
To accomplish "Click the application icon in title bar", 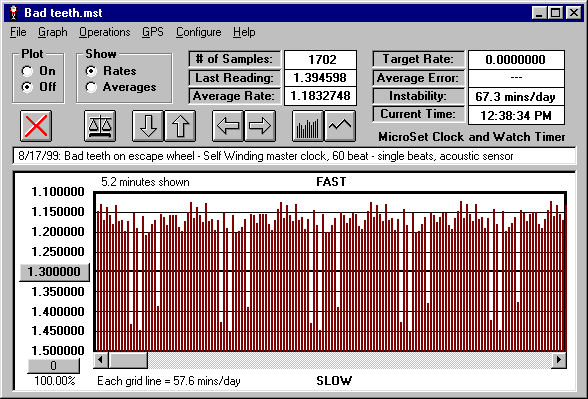I will pyautogui.click(x=14, y=13).
